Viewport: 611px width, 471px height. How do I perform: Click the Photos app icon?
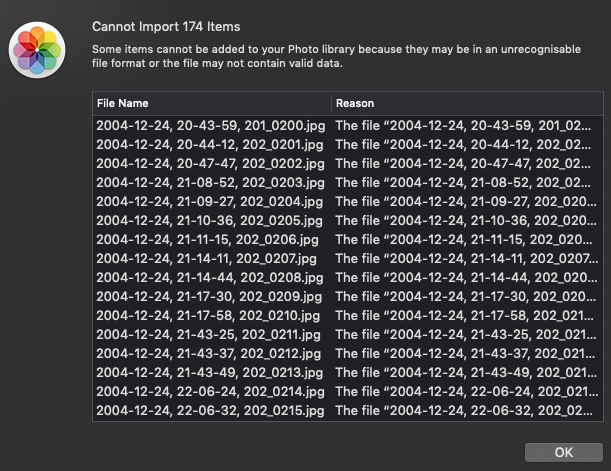point(37,50)
